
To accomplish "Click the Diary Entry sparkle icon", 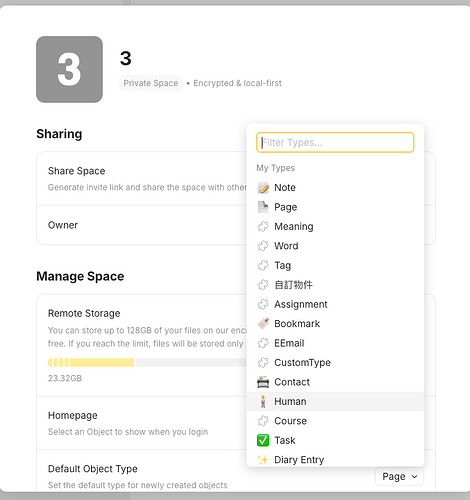I will pos(263,460).
